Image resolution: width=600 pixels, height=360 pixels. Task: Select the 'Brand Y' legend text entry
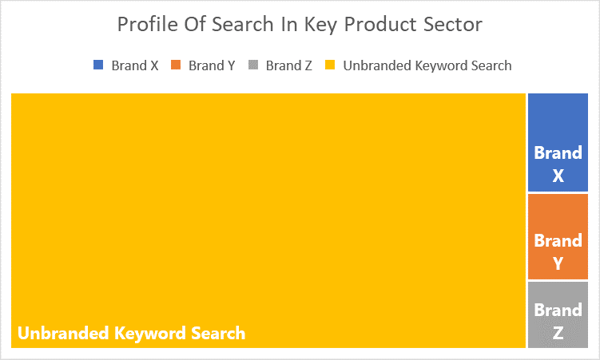pos(212,66)
